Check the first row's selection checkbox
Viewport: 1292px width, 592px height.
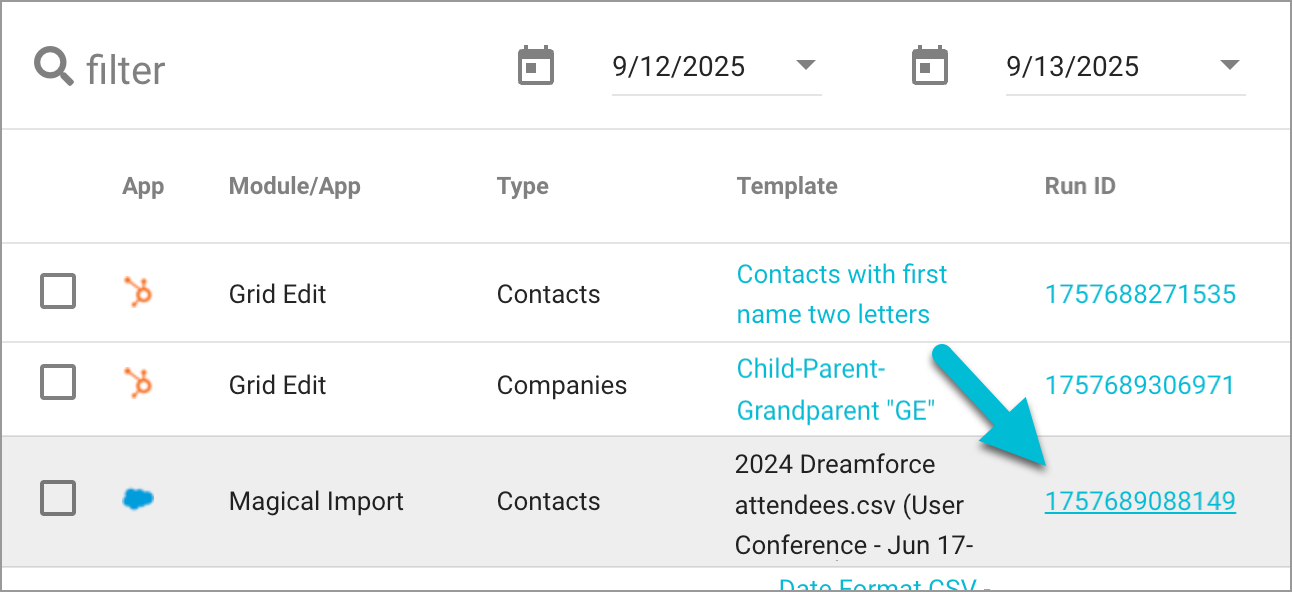(x=57, y=292)
